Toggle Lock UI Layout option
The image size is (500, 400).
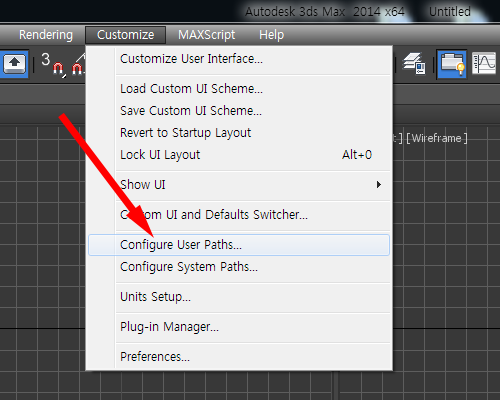pyautogui.click(x=239, y=155)
